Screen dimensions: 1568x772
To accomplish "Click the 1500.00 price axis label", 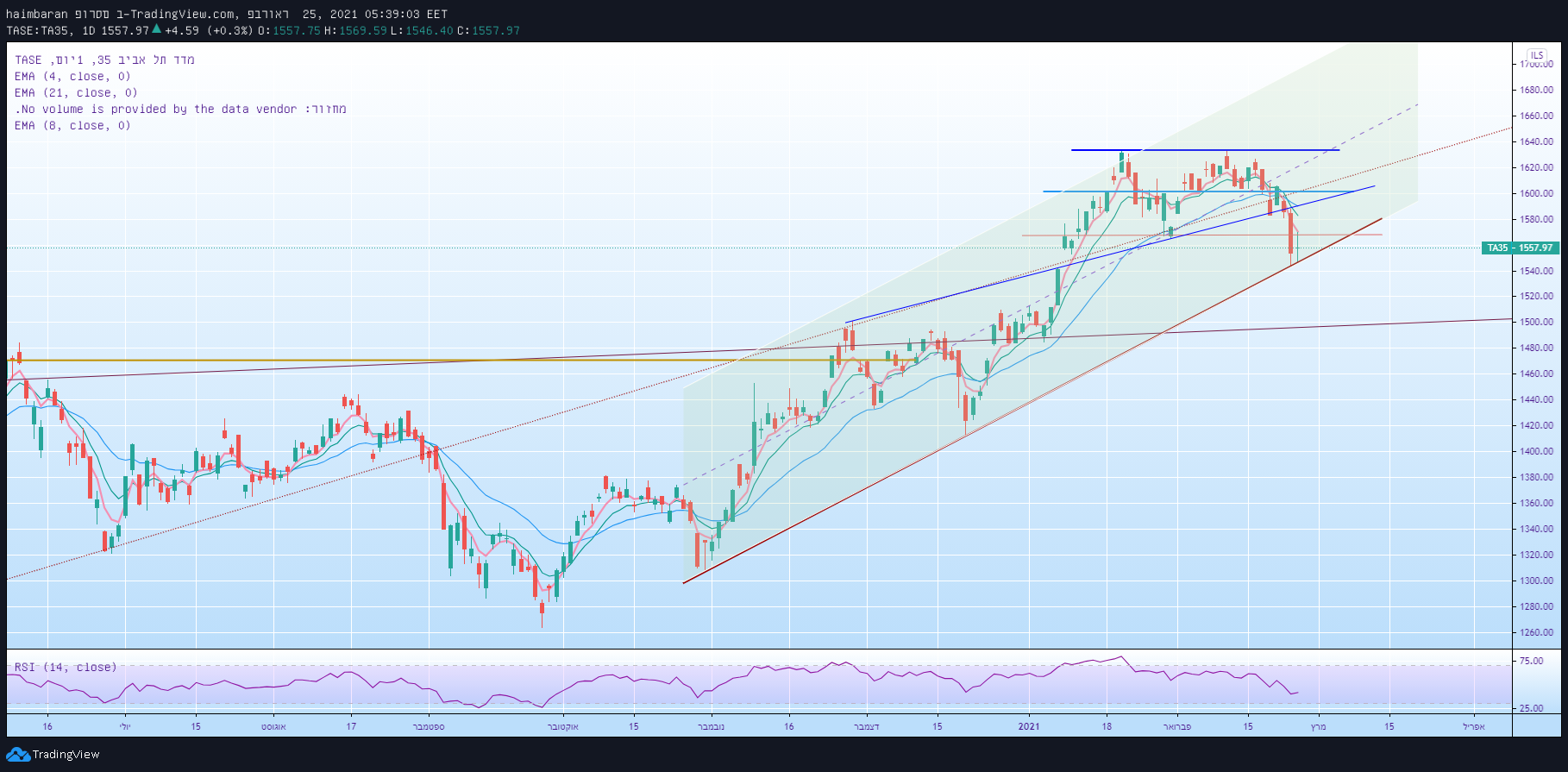I will point(1537,322).
